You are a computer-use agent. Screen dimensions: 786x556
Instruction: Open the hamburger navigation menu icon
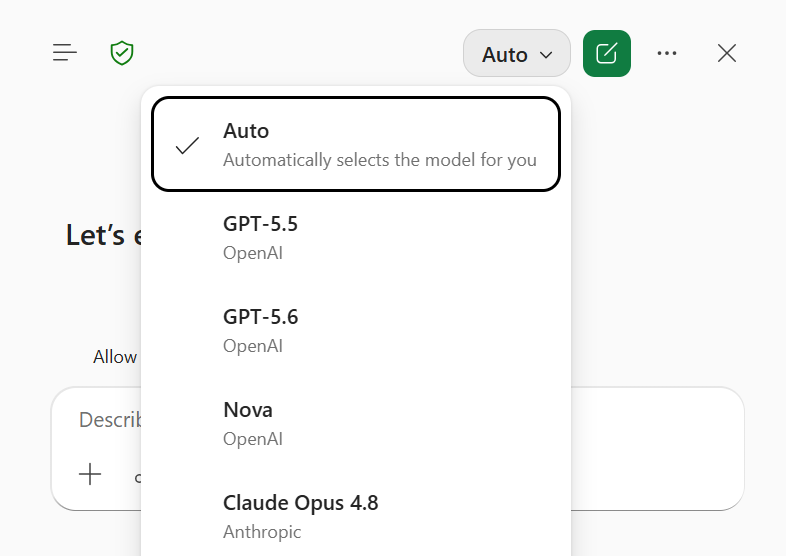tap(65, 53)
